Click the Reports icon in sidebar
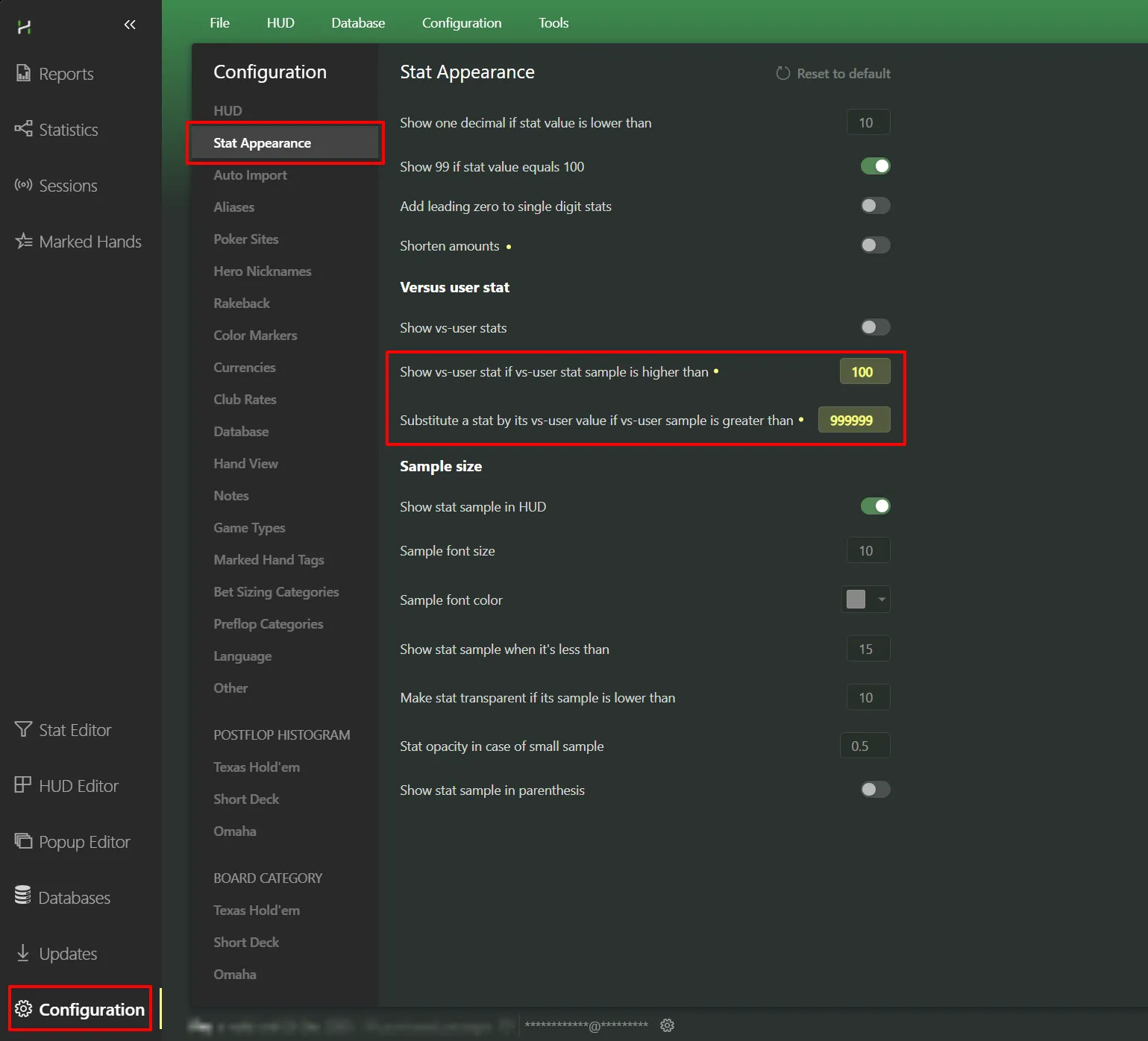This screenshot has height=1041, width=1148. point(23,73)
